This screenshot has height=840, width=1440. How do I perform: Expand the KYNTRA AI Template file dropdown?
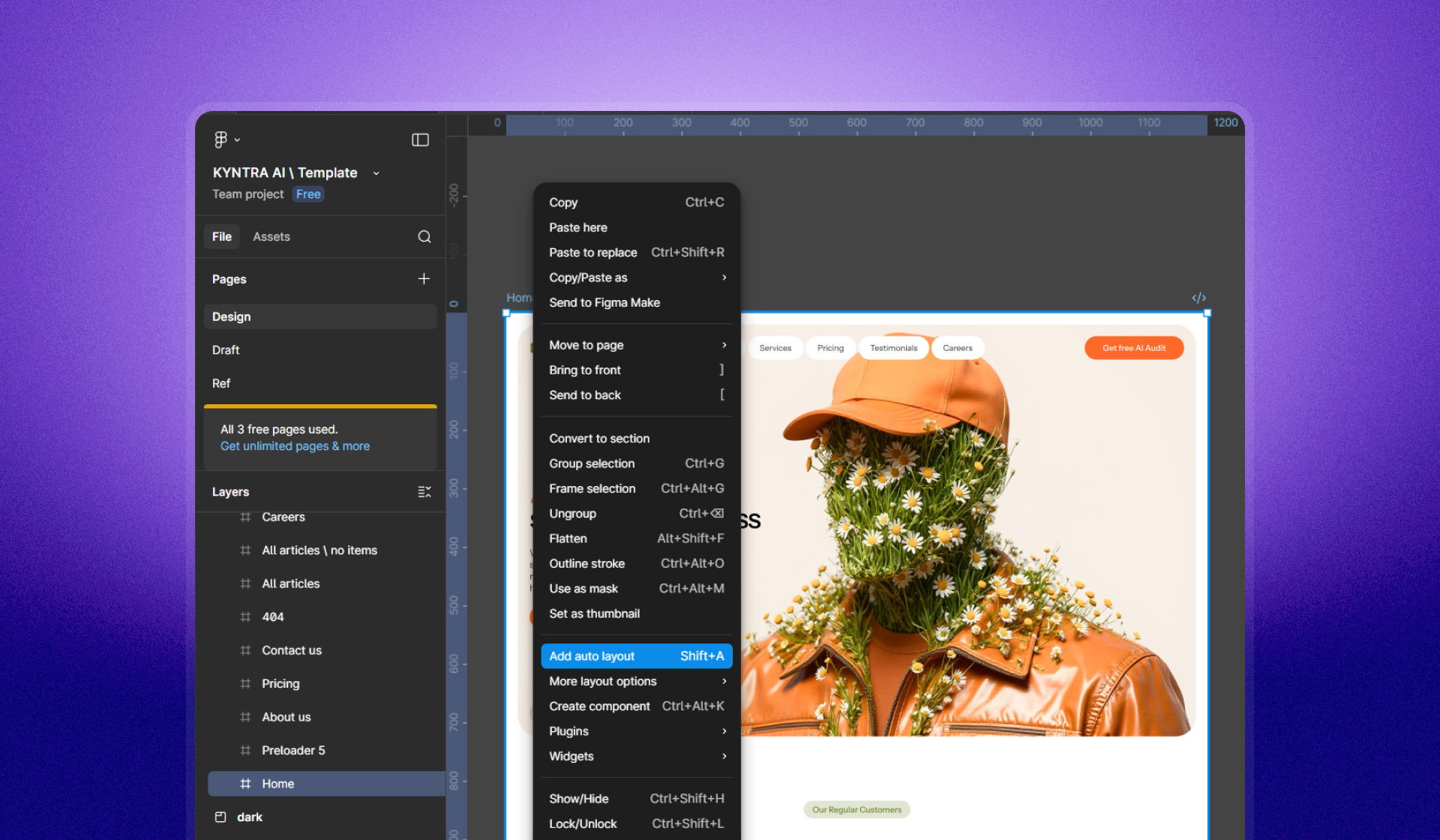coord(376,173)
